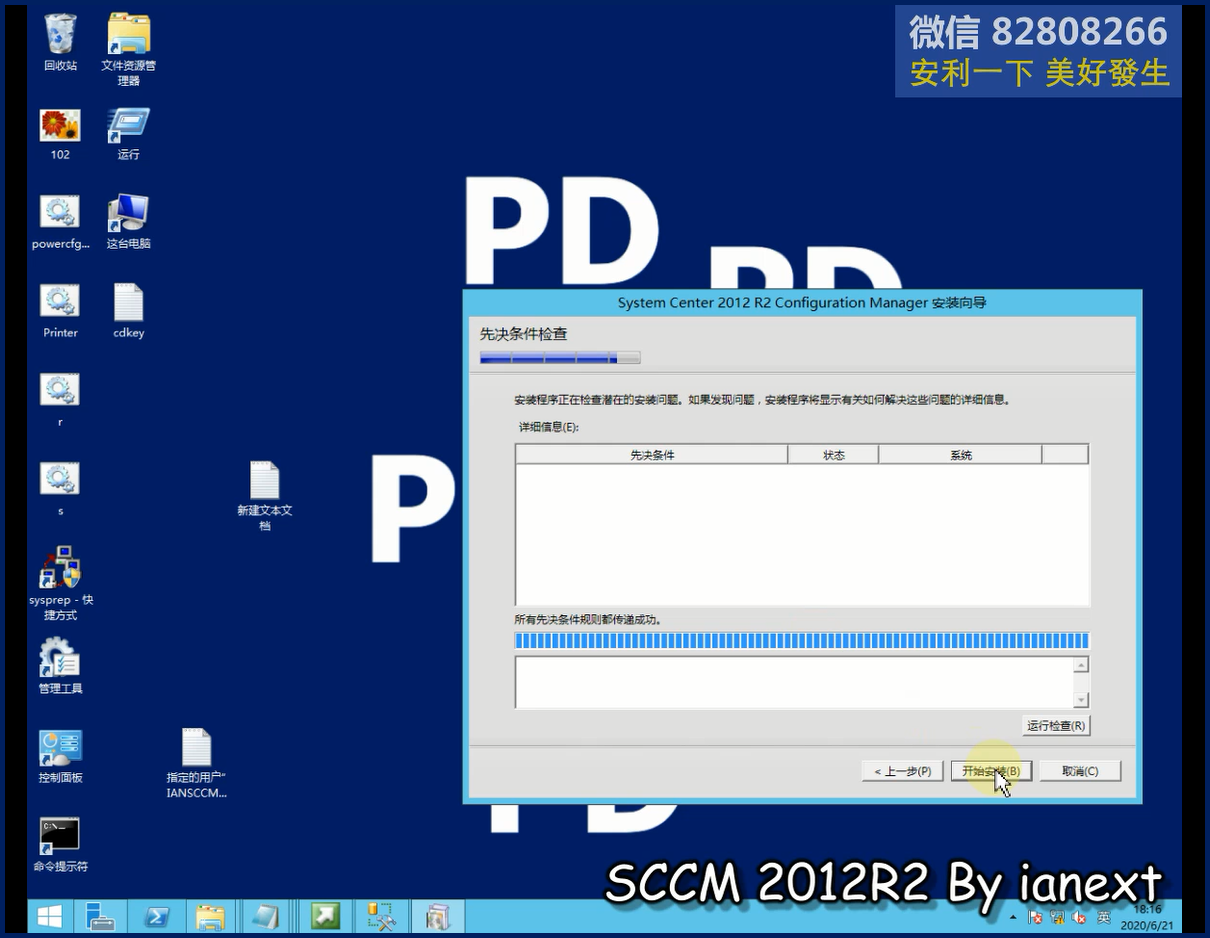Click the green arrow taskbar icon
The width and height of the screenshot is (1210, 938).
point(325,916)
